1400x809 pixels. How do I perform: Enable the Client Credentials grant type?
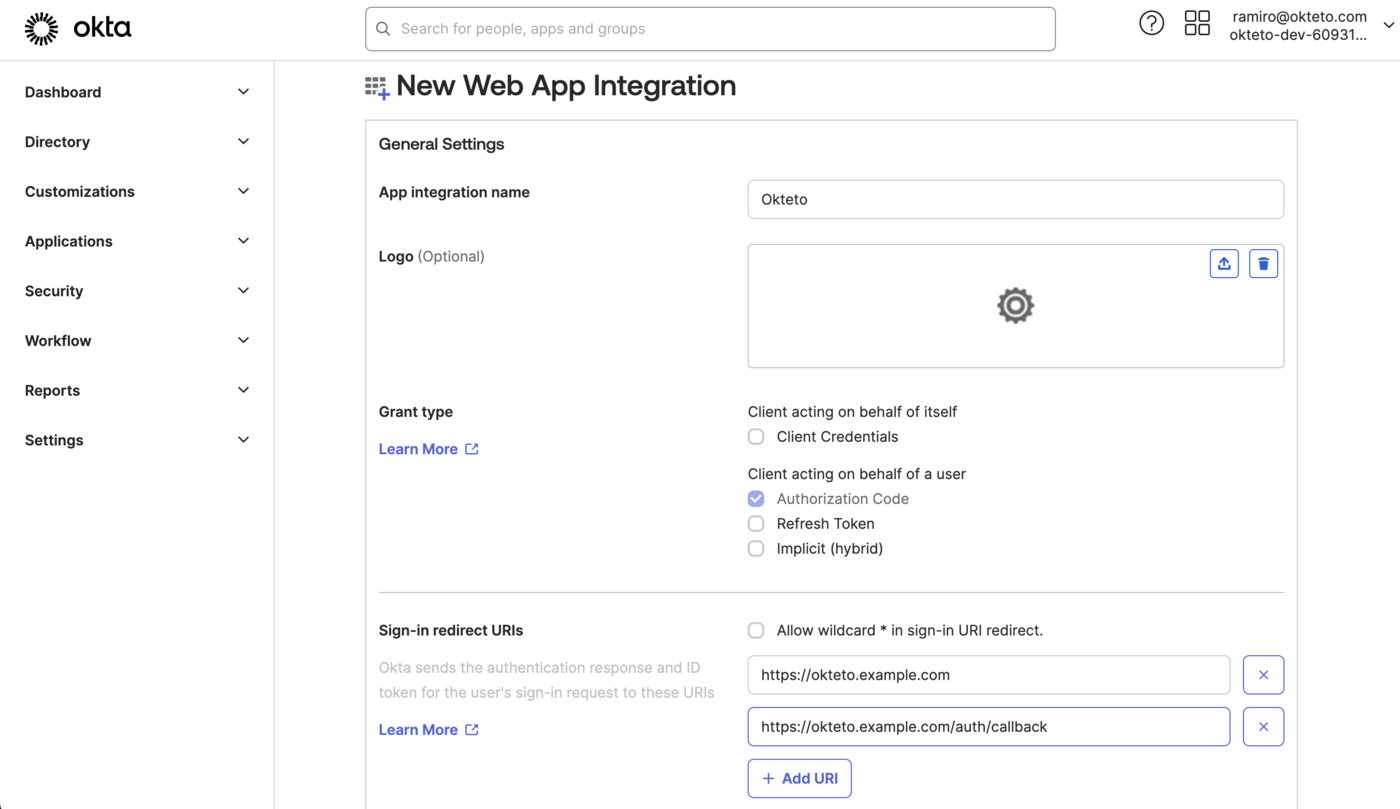point(755,436)
